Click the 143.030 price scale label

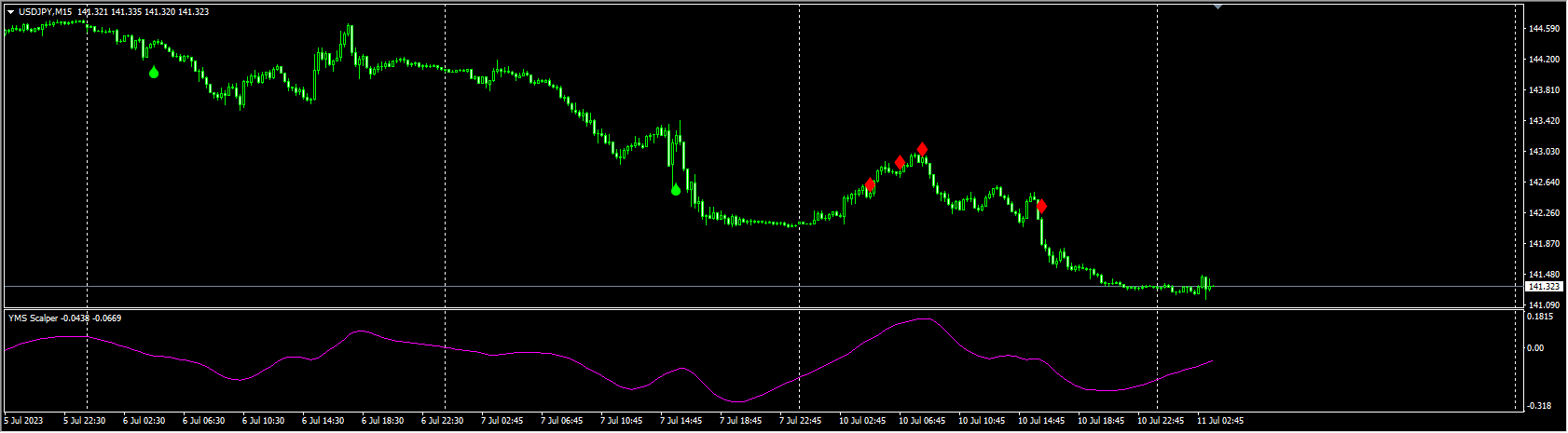(x=1544, y=152)
